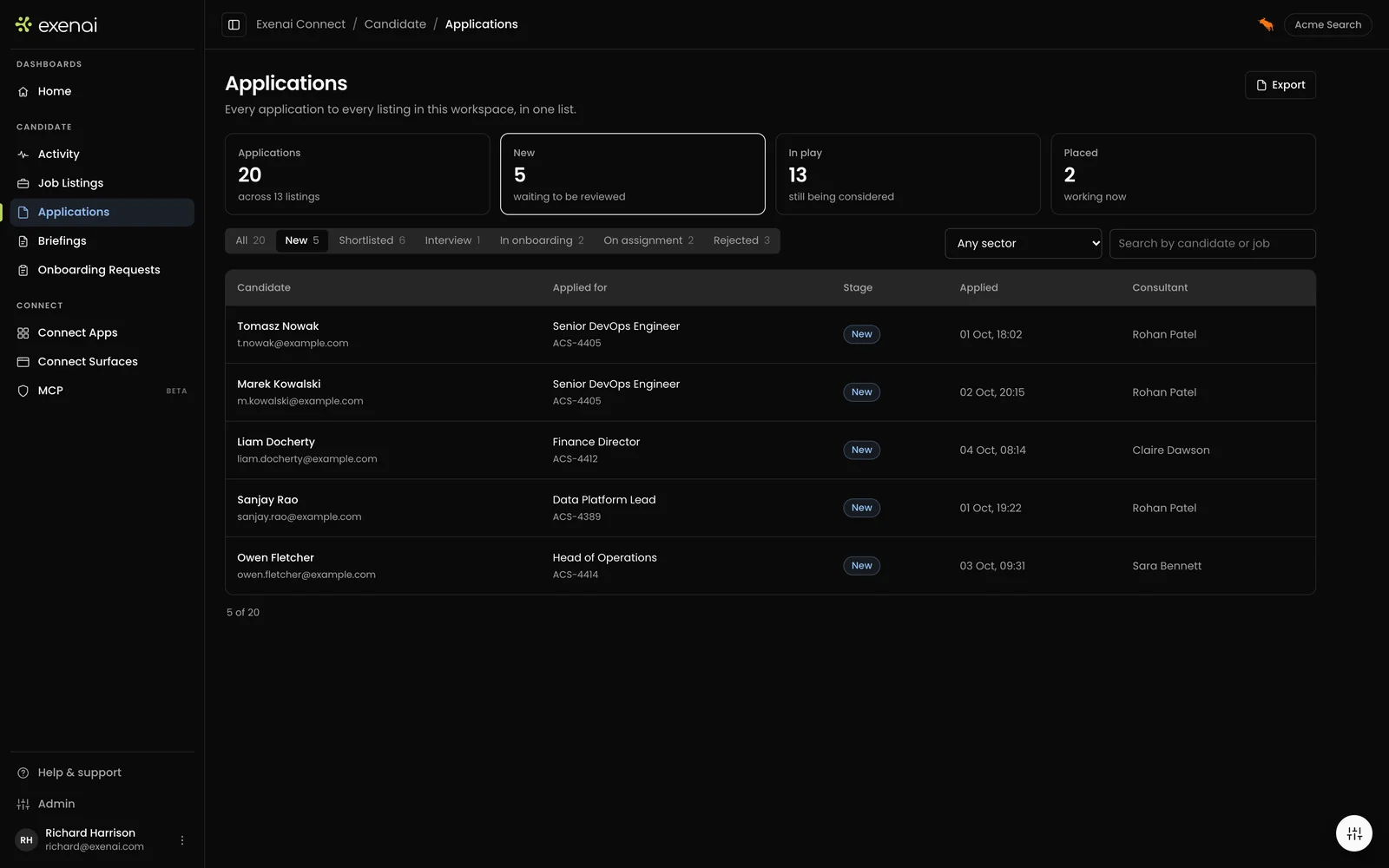Switch to the Rejected tab
The image size is (1389, 868).
(x=741, y=240)
